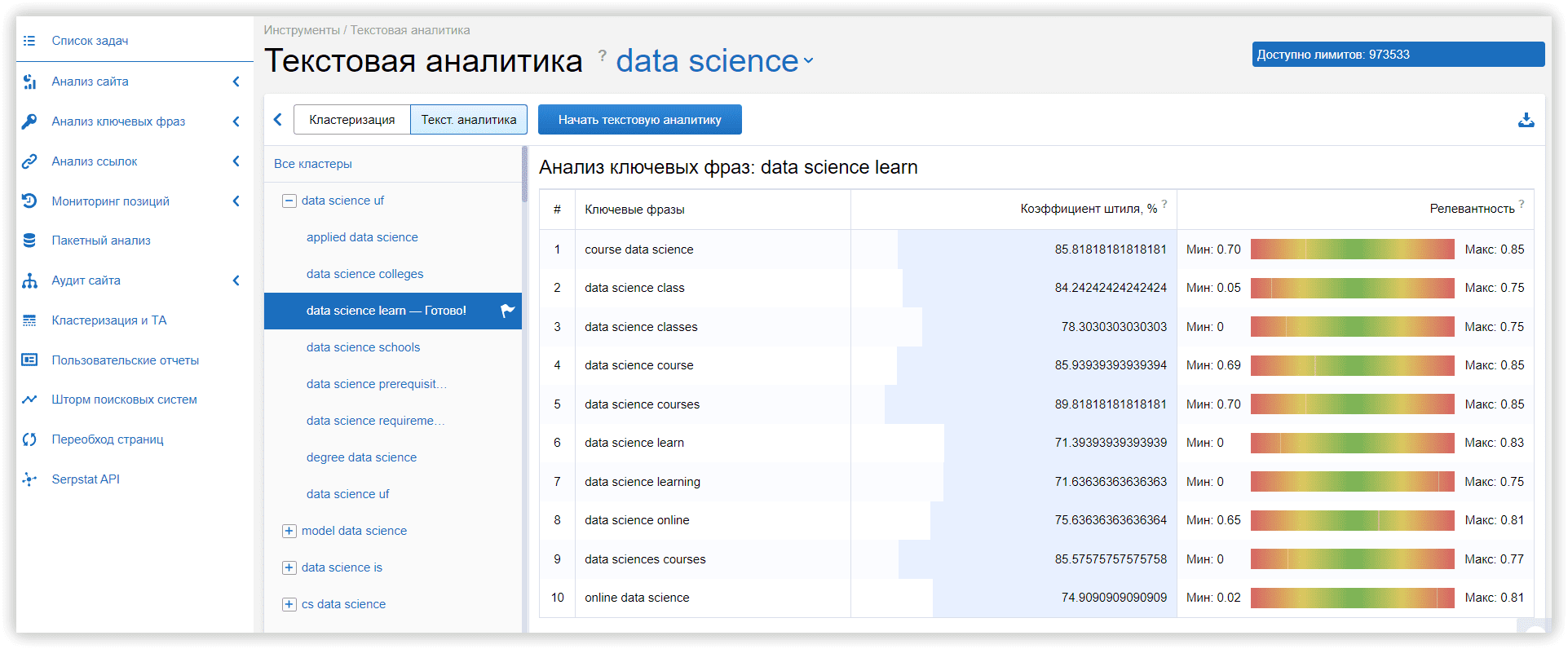
Task: Click Макс: 0.83 in data science learn row
Action: pyautogui.click(x=1494, y=443)
